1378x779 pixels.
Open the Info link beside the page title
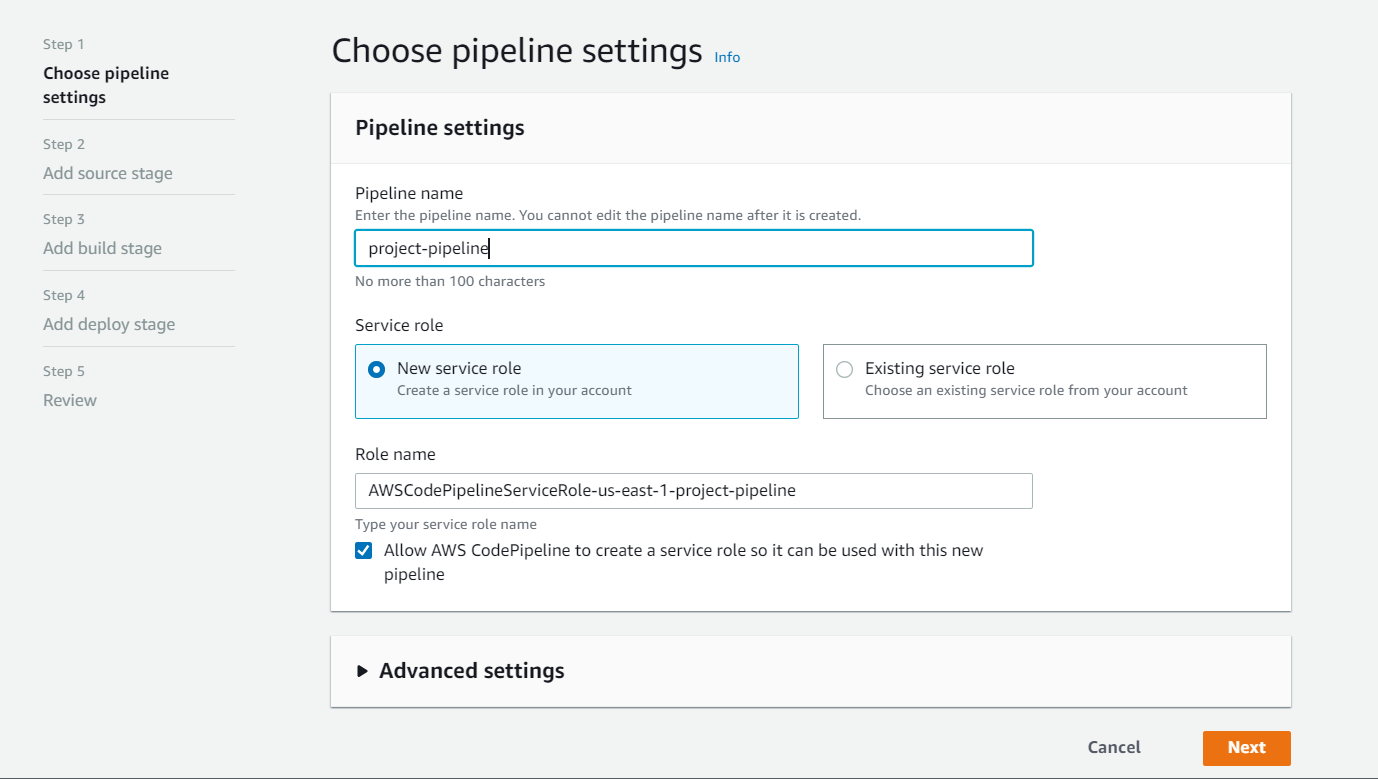click(727, 57)
